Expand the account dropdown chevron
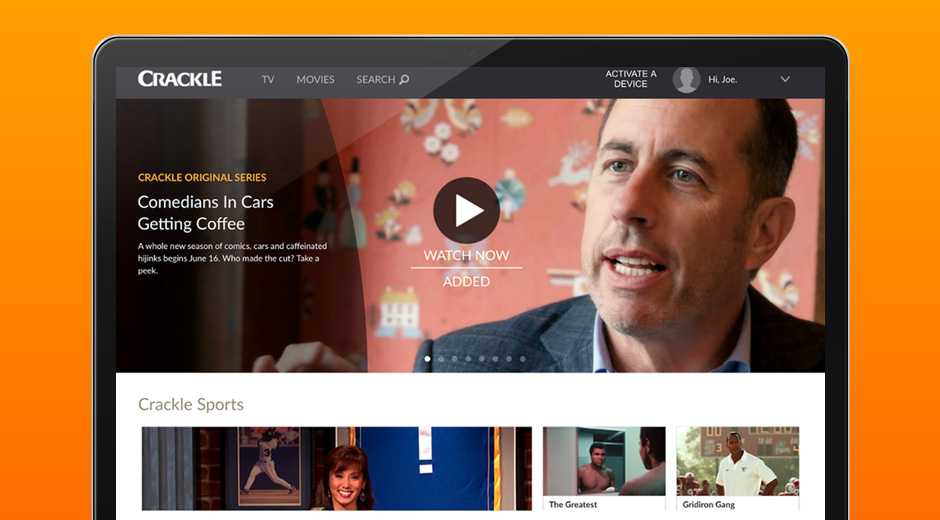The image size is (940, 520). [785, 79]
